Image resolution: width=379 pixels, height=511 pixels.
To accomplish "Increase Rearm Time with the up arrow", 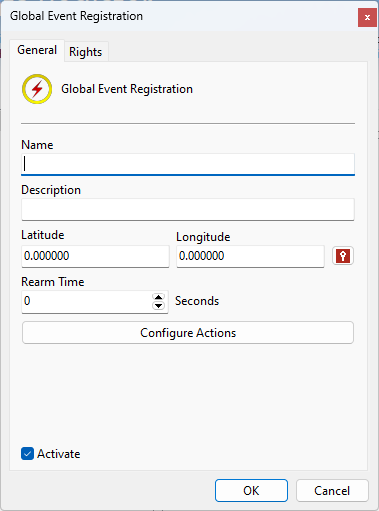I will pos(158,297).
